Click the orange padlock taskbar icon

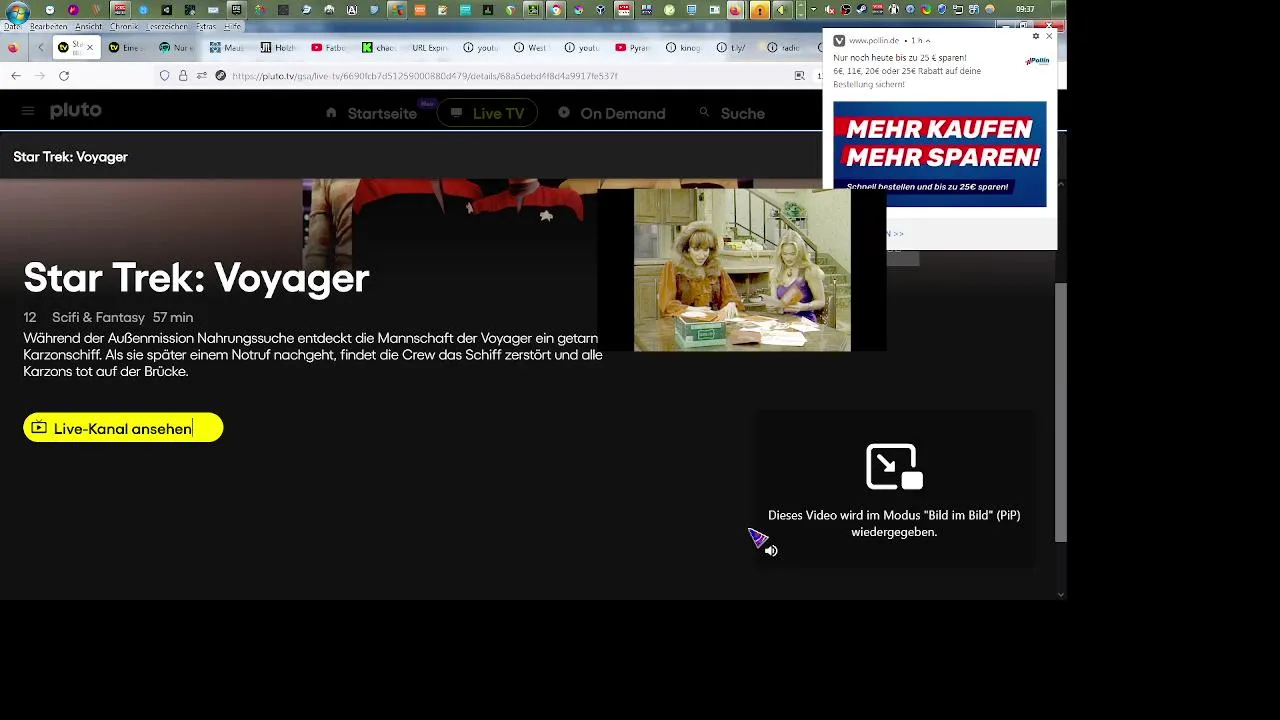coord(759,11)
